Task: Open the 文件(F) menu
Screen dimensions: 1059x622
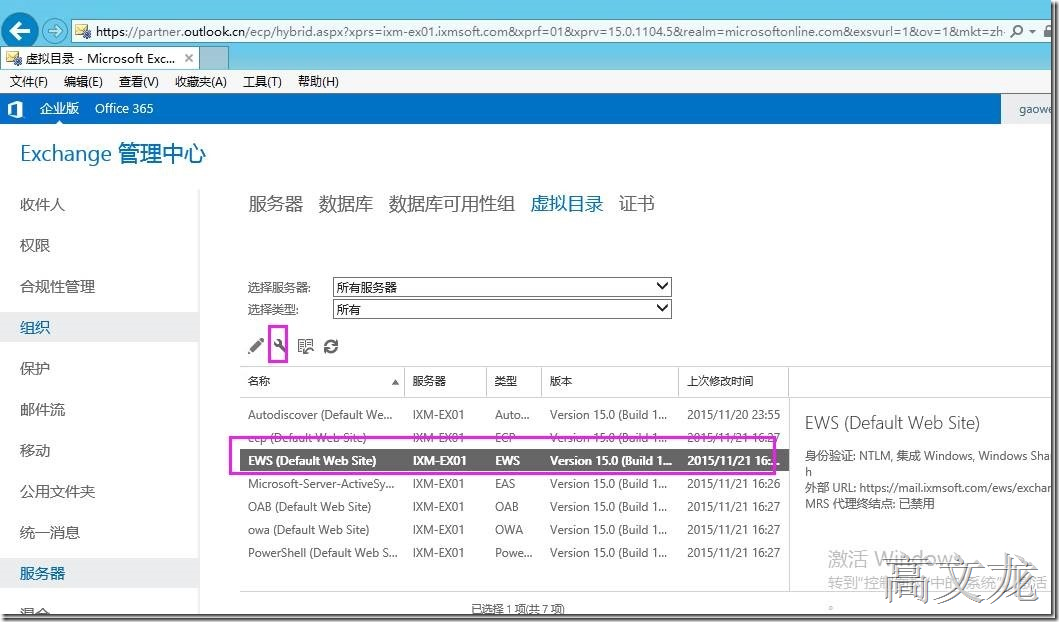Action: (28, 82)
